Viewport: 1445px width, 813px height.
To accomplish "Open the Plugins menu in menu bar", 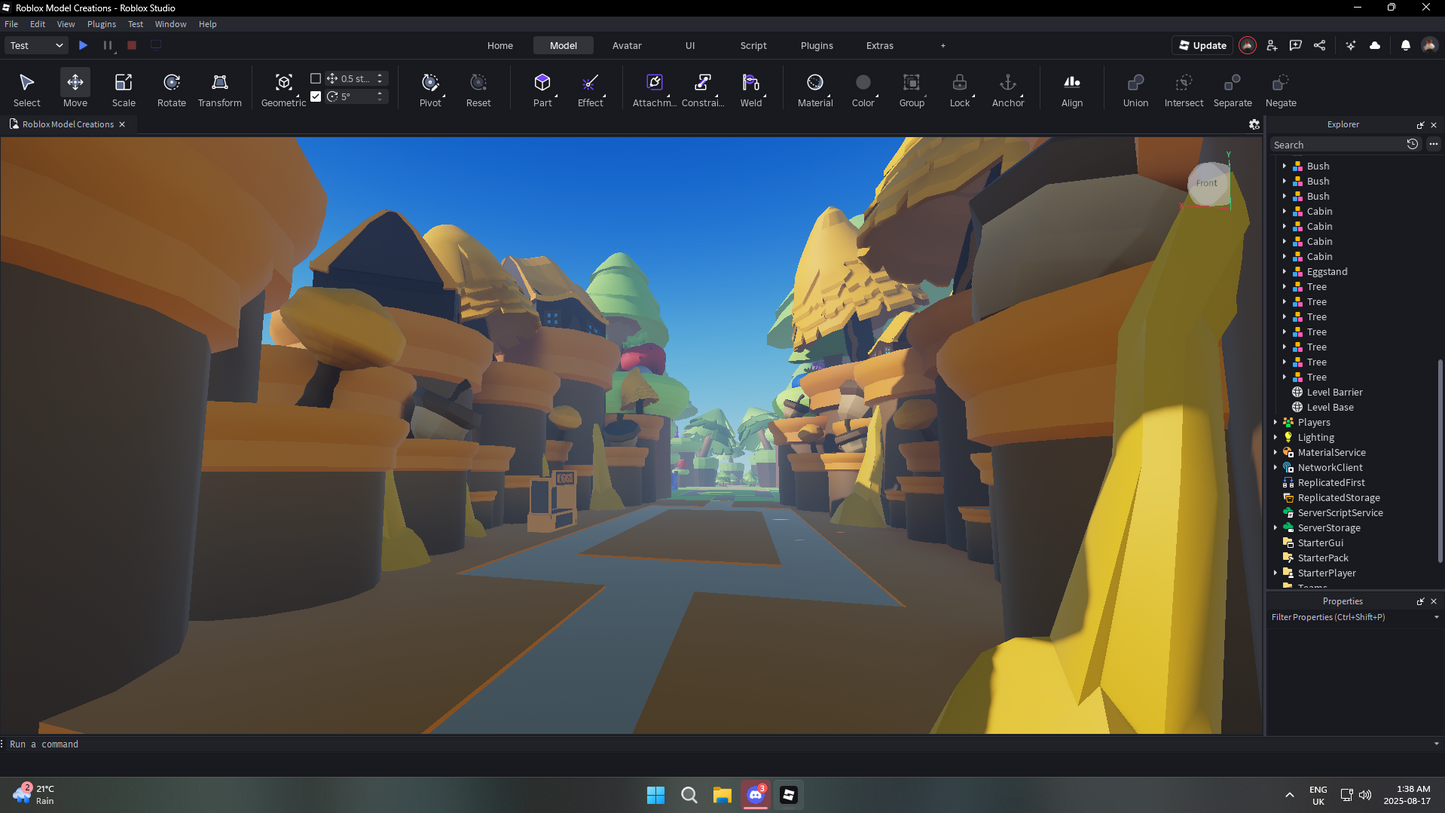I will click(101, 24).
